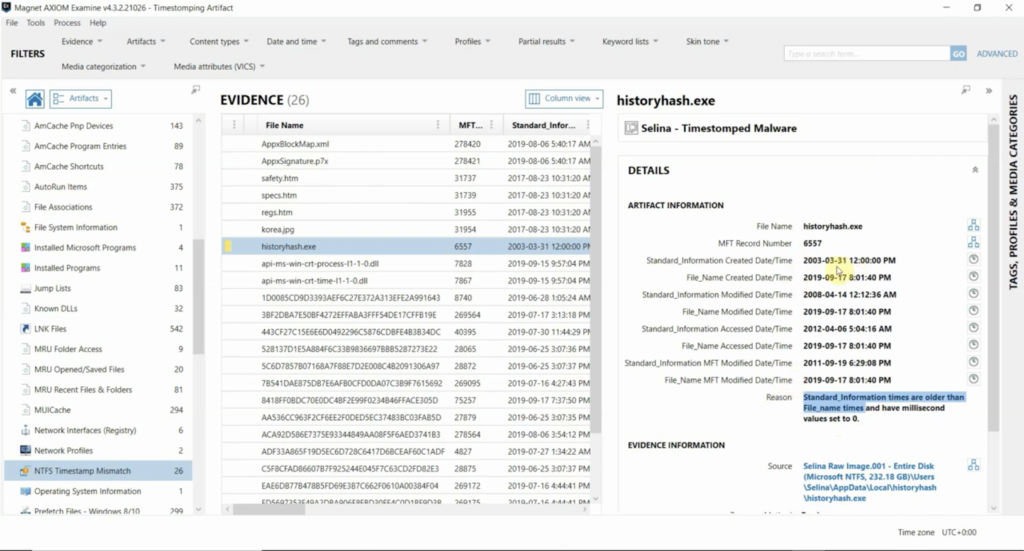Open MFT column options handle
The width and height of the screenshot is (1024, 551).
pyautogui.click(x=491, y=125)
